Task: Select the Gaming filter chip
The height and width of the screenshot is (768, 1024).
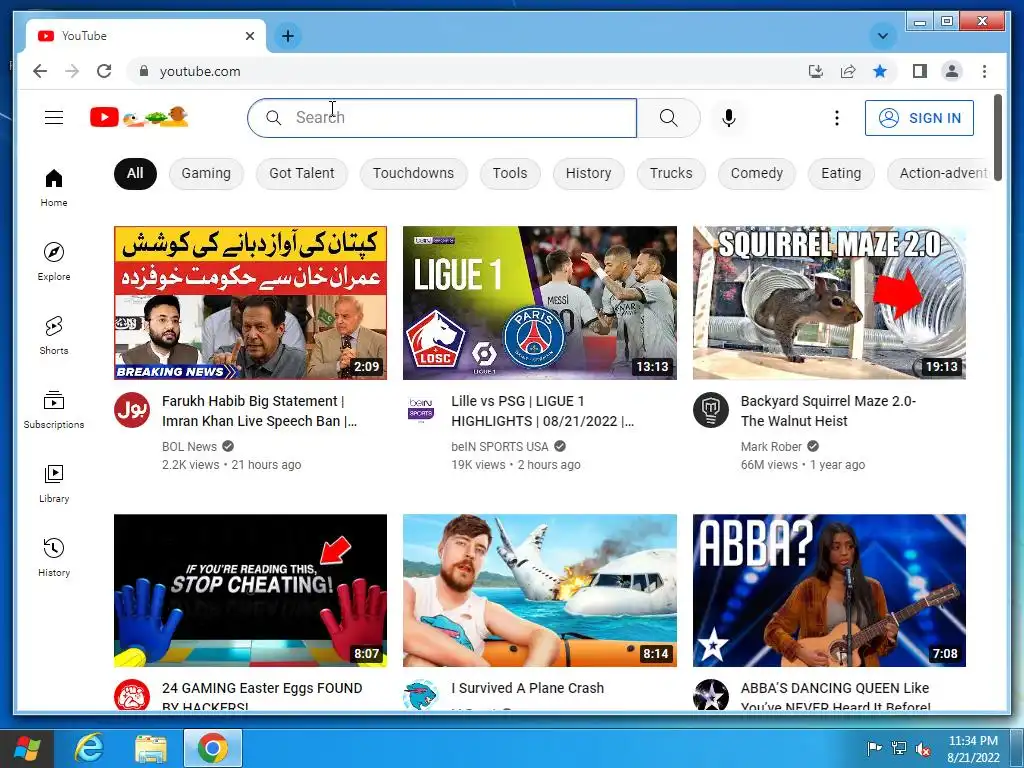Action: 206,173
